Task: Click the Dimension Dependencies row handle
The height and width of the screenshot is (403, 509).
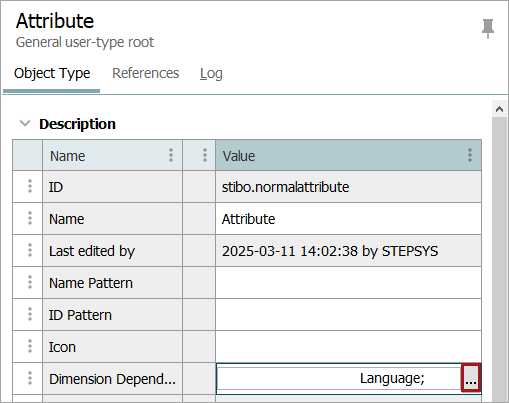Action: click(30, 378)
